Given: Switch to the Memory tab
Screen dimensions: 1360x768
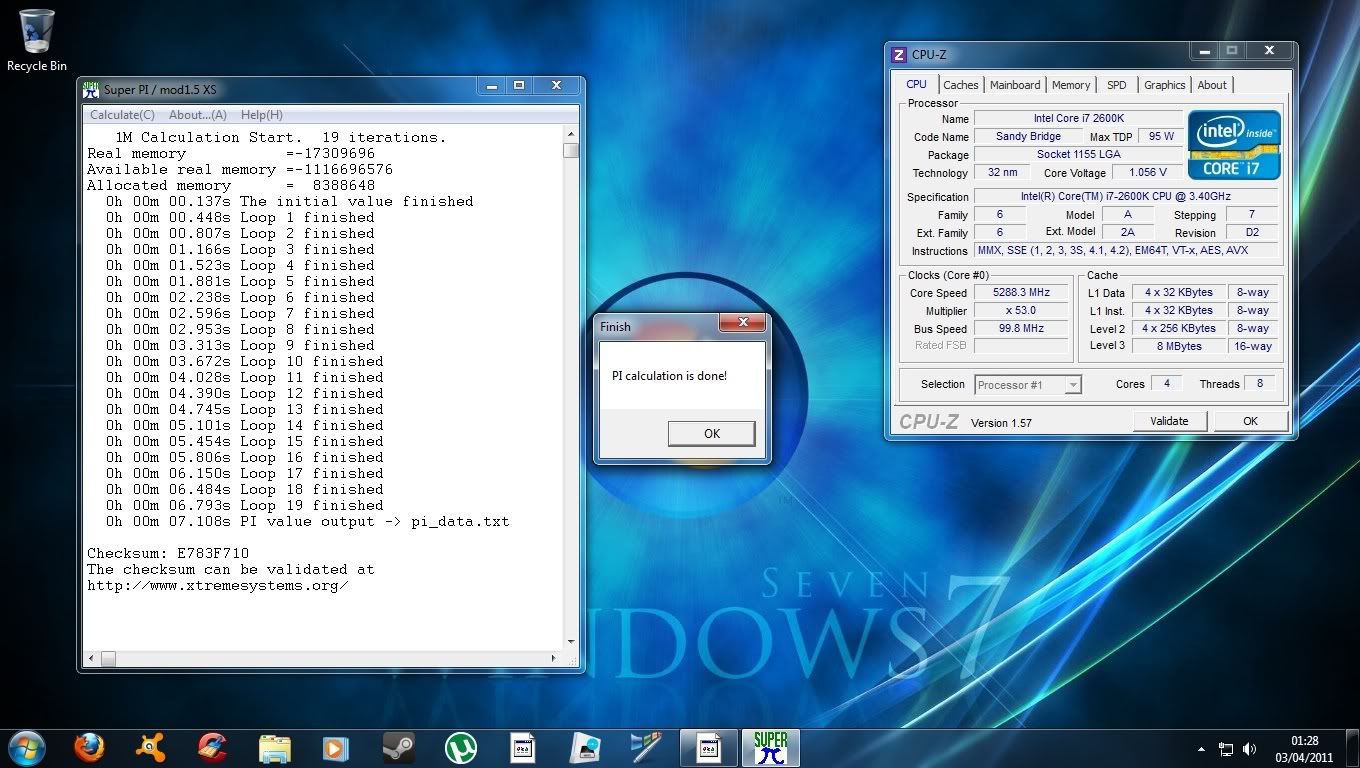Looking at the screenshot, I should tap(1071, 85).
